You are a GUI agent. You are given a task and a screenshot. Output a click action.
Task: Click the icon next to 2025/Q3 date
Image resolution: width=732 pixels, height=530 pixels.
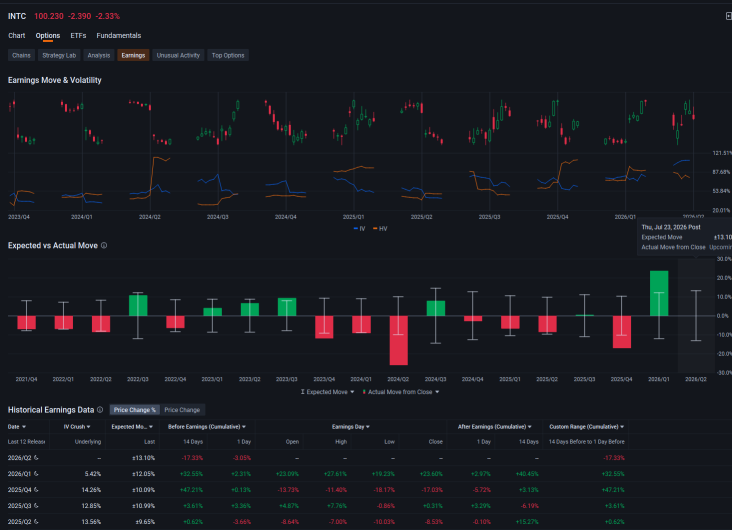(36, 506)
